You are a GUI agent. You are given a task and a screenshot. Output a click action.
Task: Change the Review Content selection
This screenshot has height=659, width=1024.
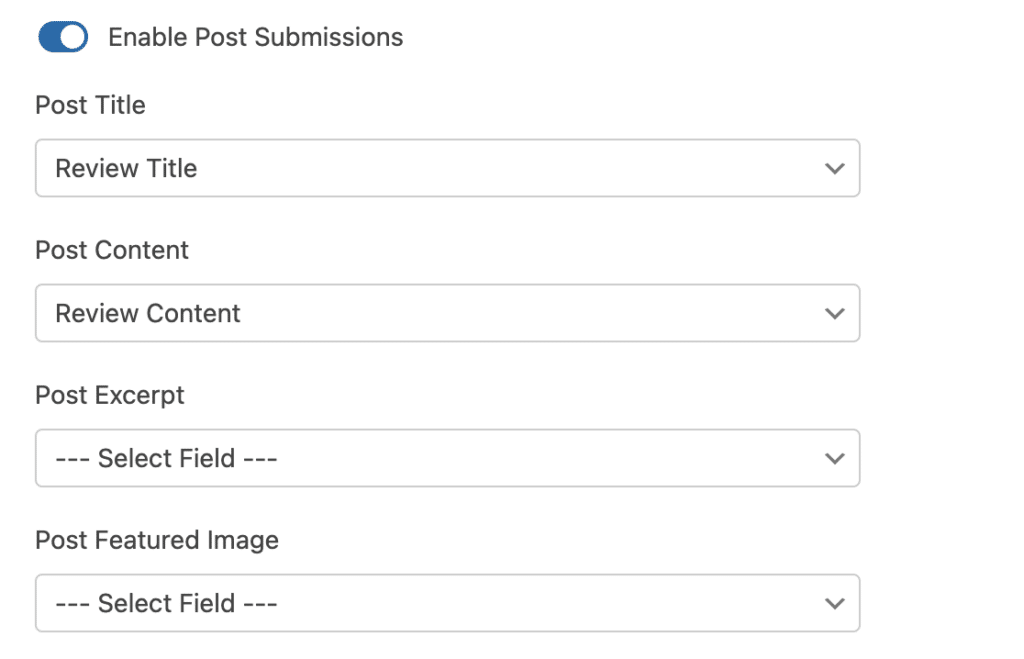[x=447, y=313]
